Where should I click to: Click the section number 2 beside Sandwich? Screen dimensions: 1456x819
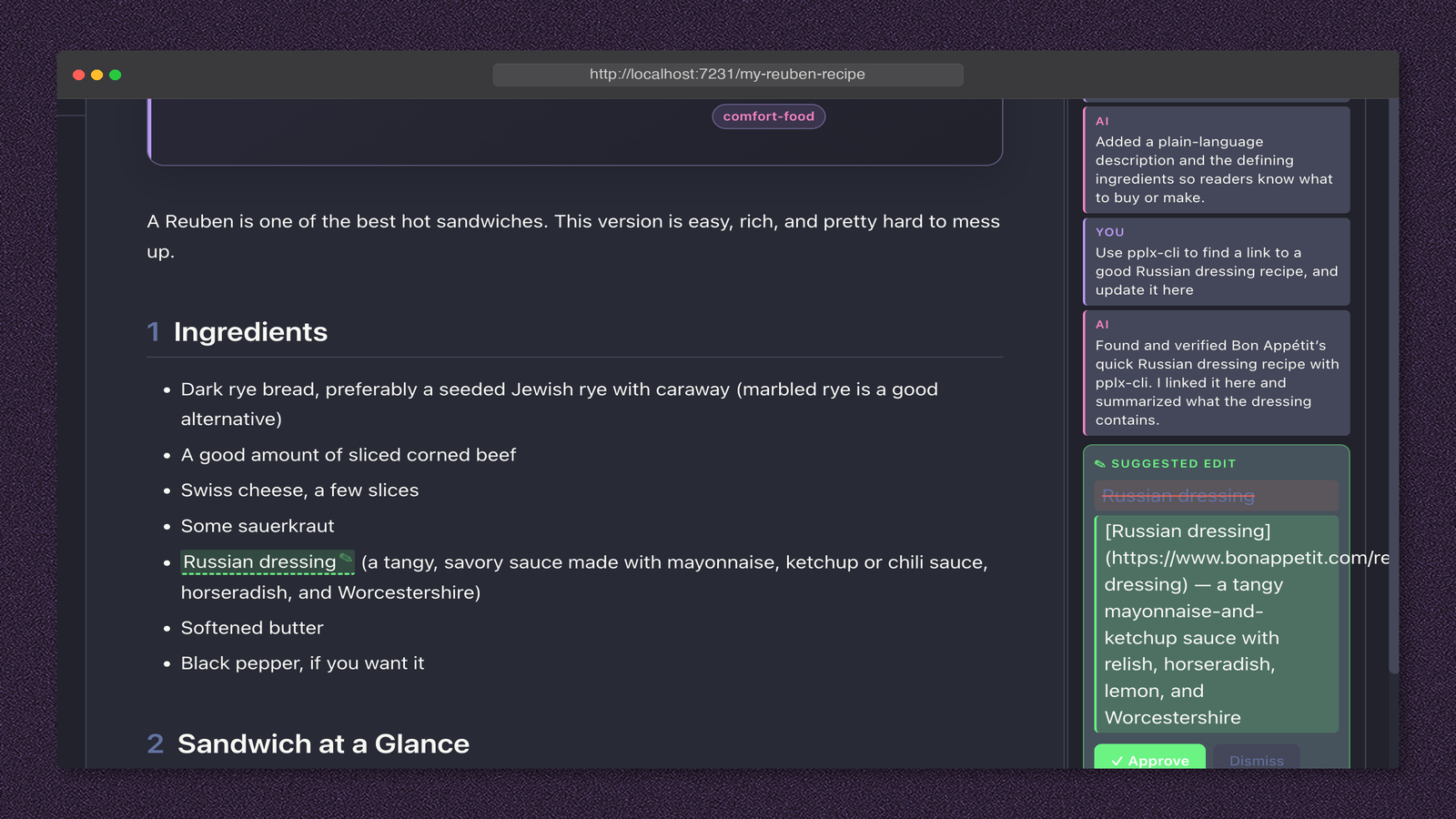(x=156, y=744)
